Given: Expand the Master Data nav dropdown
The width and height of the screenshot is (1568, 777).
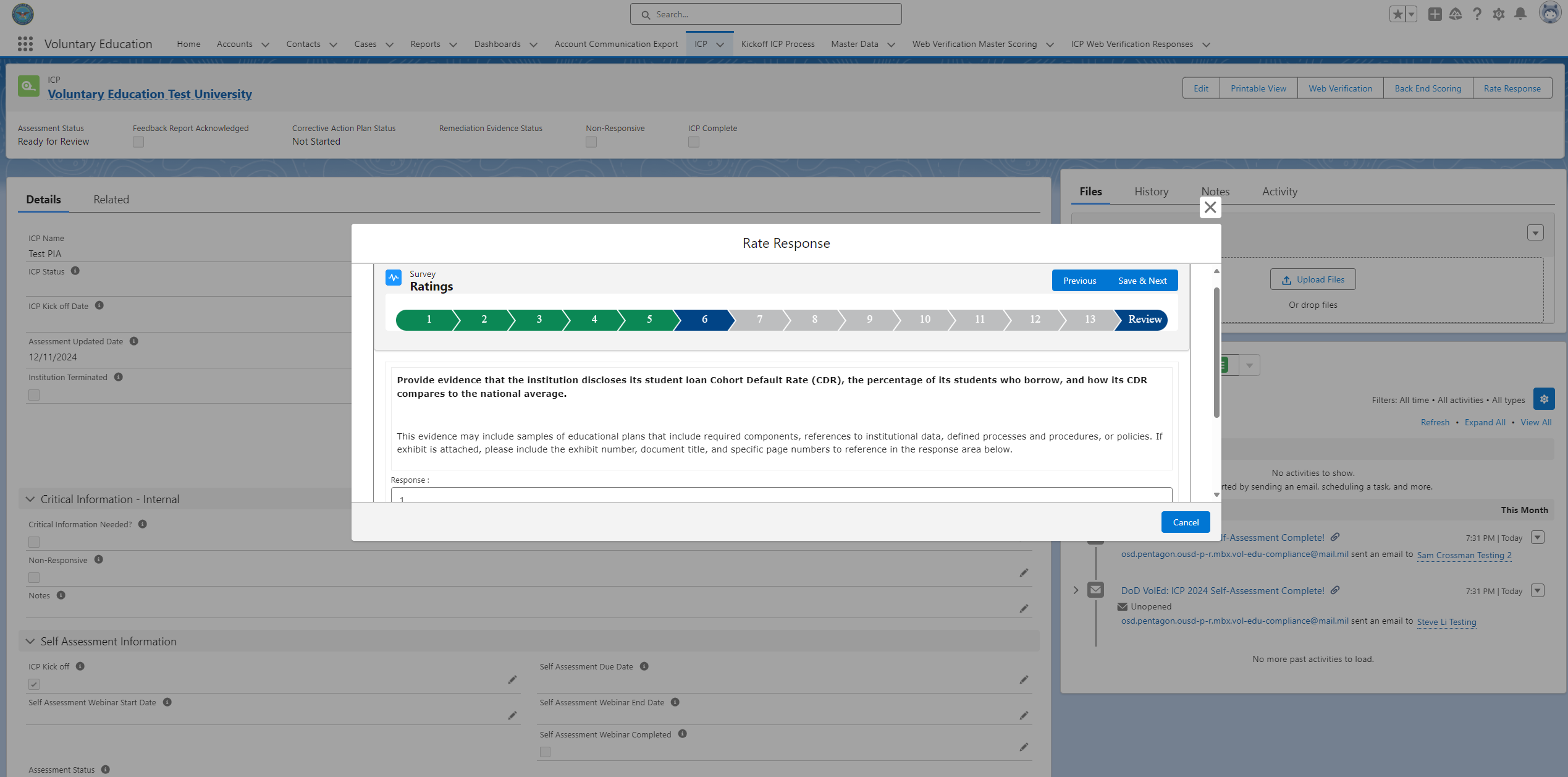Looking at the screenshot, I should point(891,45).
